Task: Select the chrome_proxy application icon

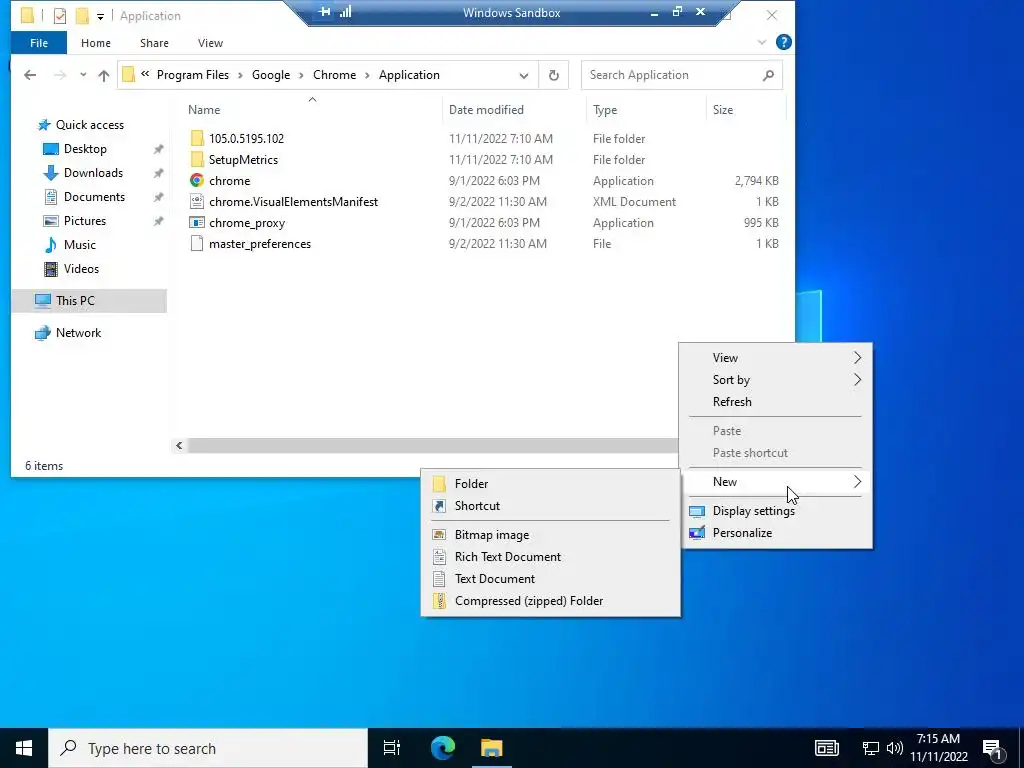Action: (197, 223)
